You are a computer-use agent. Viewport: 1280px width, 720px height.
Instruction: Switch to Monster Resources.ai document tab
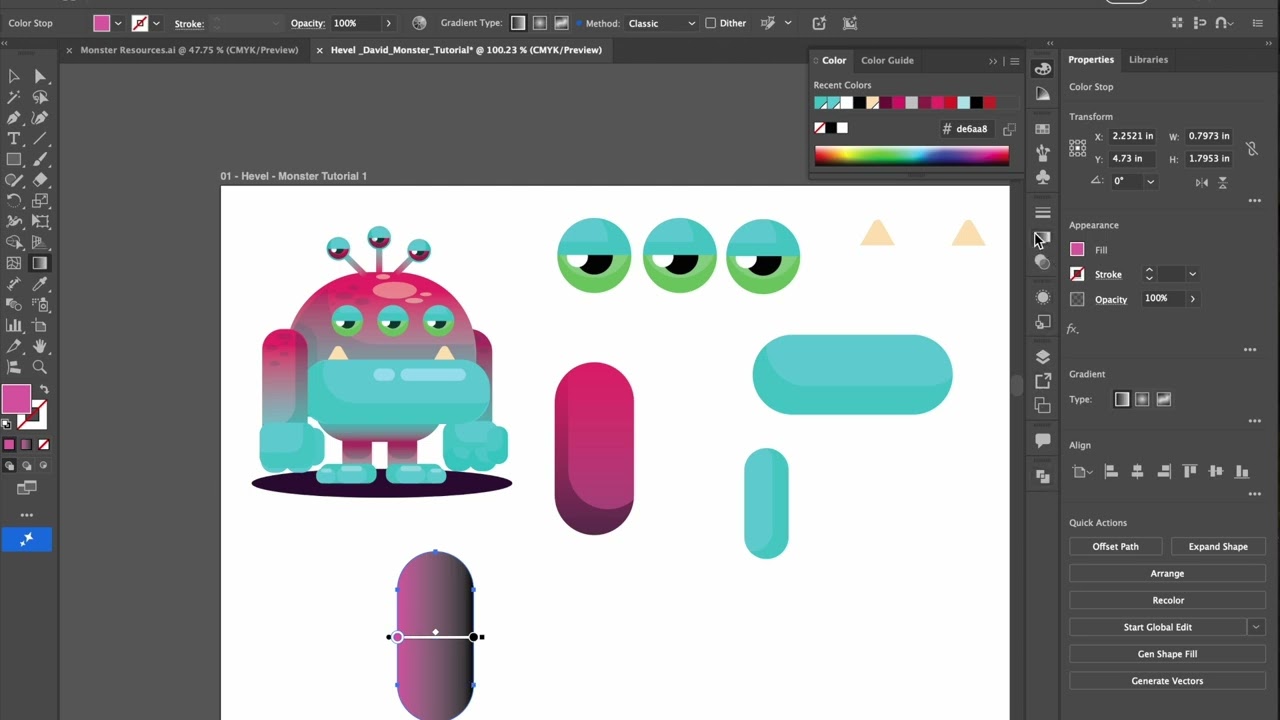(189, 50)
